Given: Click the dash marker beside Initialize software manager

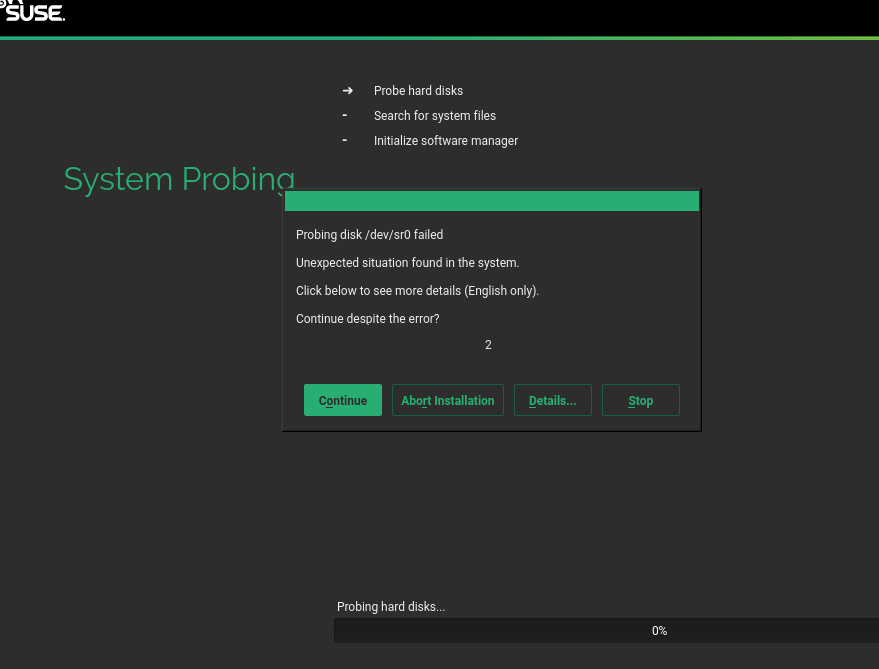Looking at the screenshot, I should coord(345,140).
